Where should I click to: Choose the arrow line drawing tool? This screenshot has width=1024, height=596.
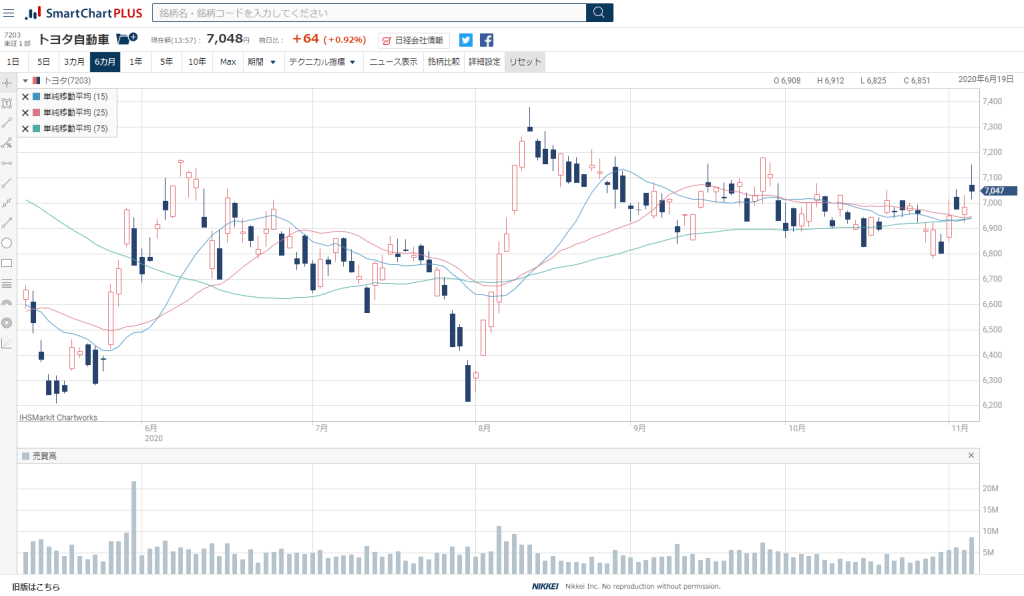7,223
